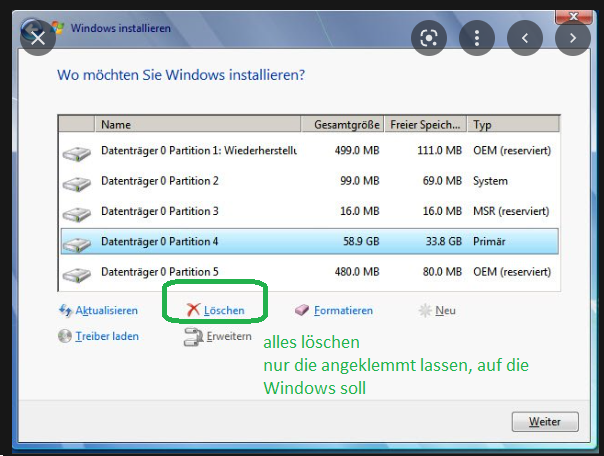Open Google Lens search icon
This screenshot has height=456, width=604.
pyautogui.click(x=429, y=38)
